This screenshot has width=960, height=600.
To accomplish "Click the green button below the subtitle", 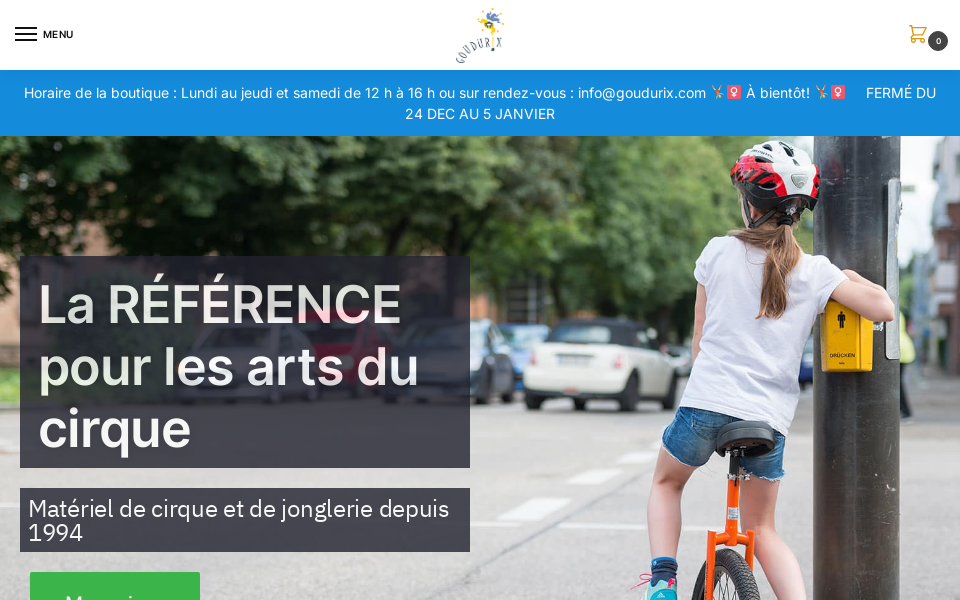I will coord(115,586).
